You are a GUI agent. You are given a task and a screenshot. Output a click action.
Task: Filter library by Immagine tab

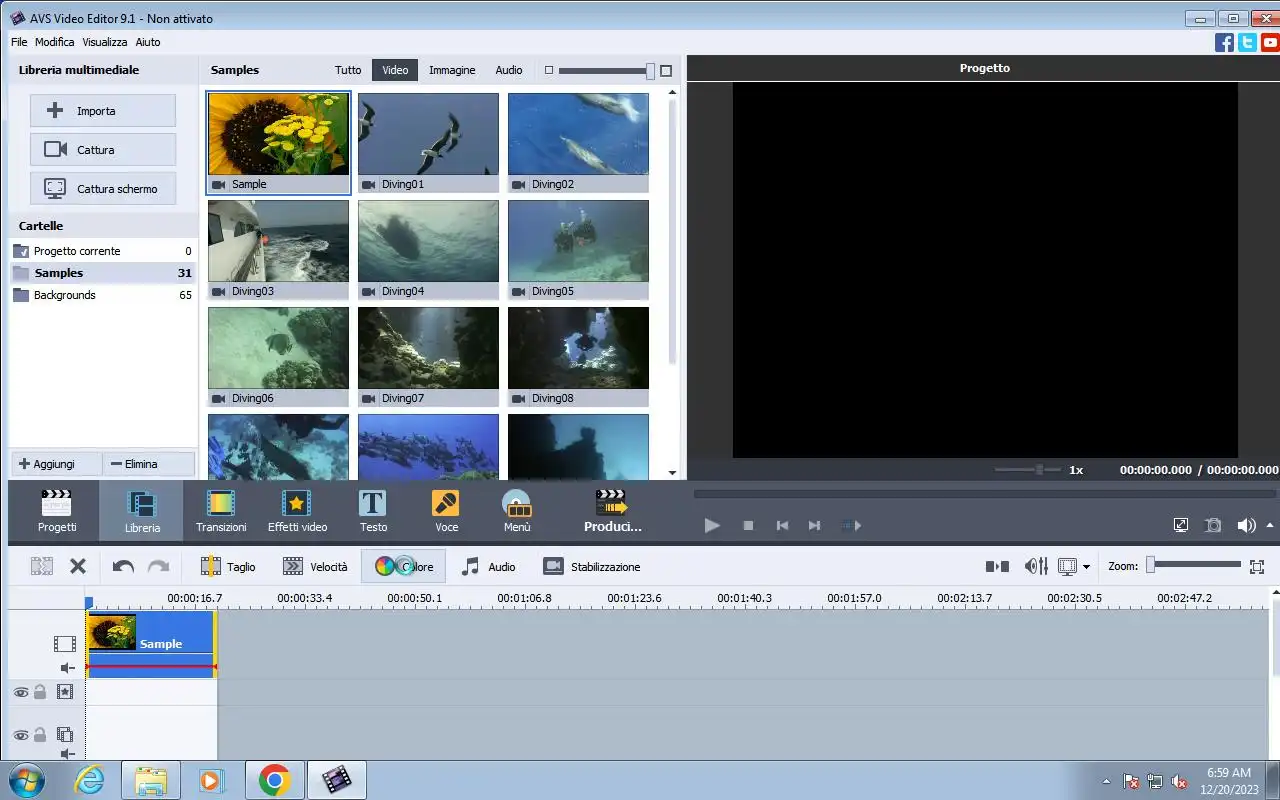452,70
